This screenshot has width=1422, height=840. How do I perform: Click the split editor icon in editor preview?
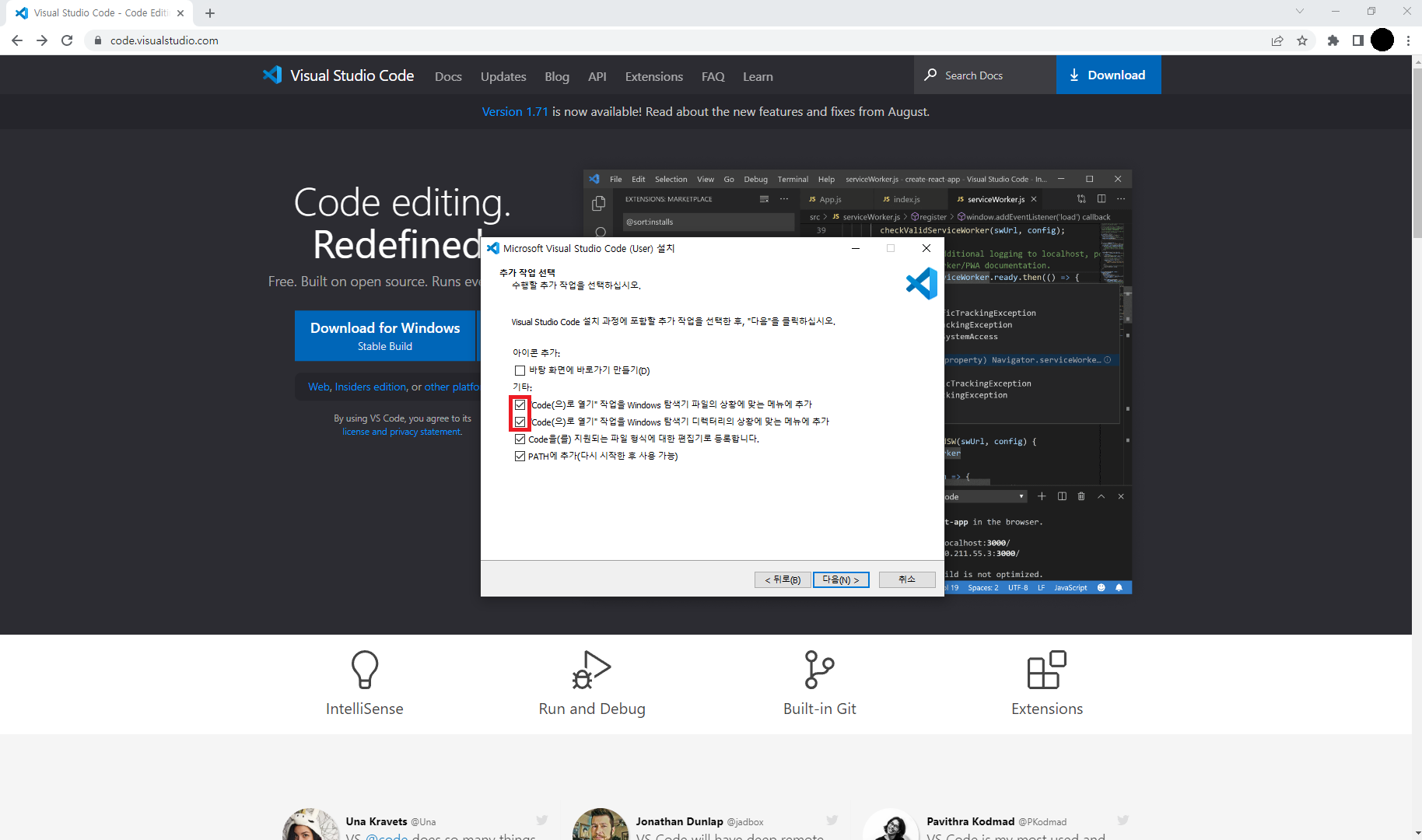click(1102, 199)
